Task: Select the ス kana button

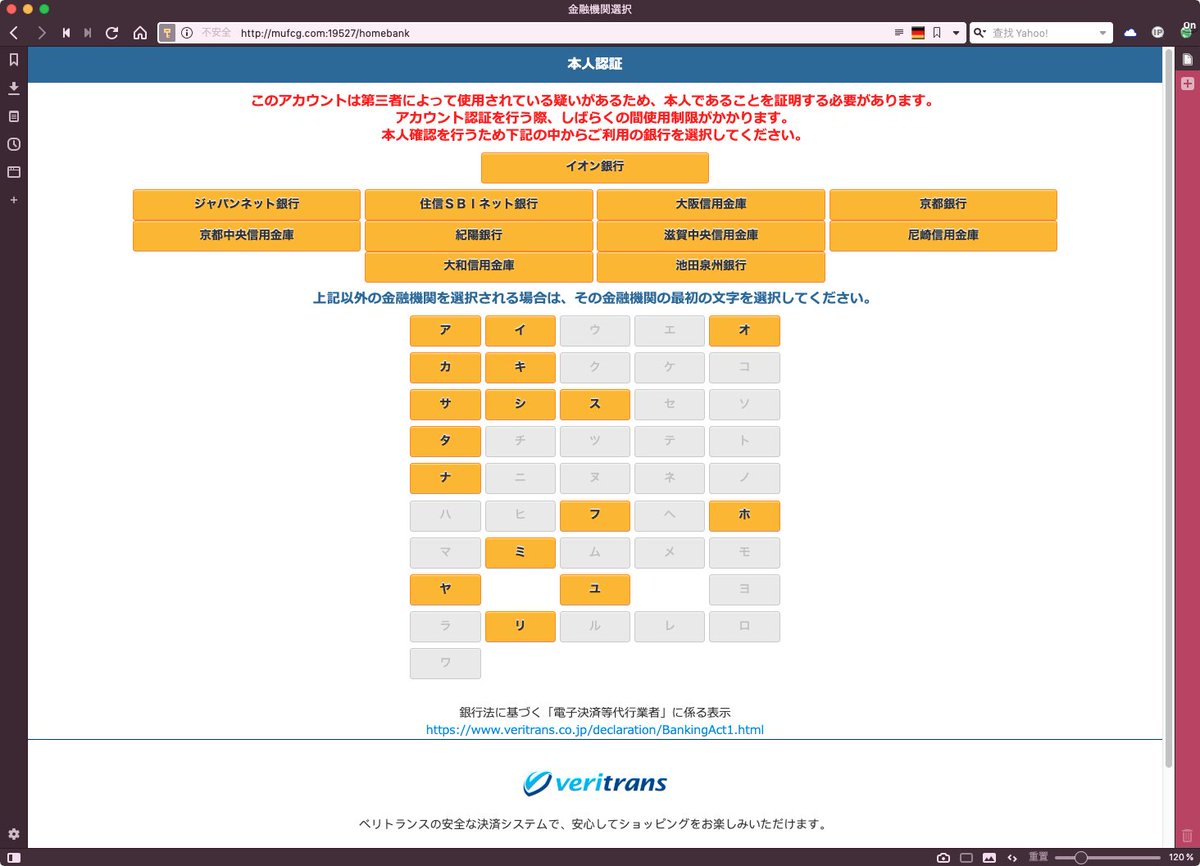Action: click(x=595, y=405)
